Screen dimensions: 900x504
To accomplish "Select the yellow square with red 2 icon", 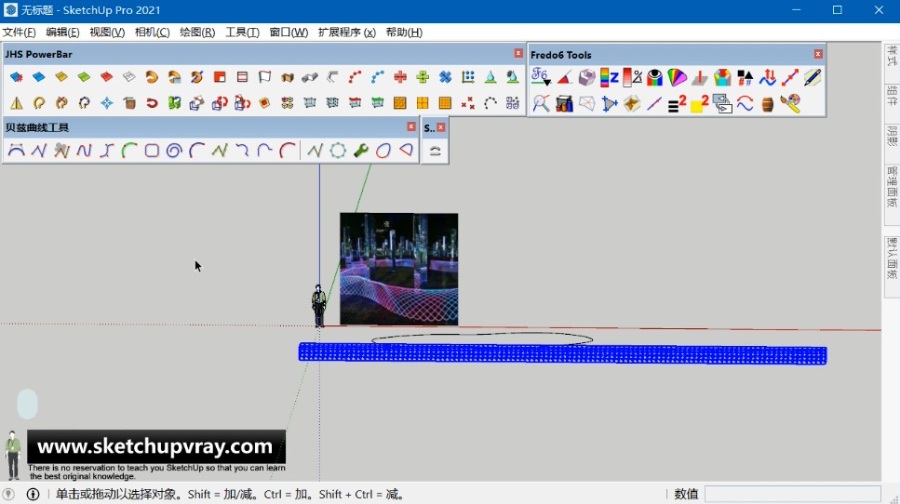I will click(700, 103).
